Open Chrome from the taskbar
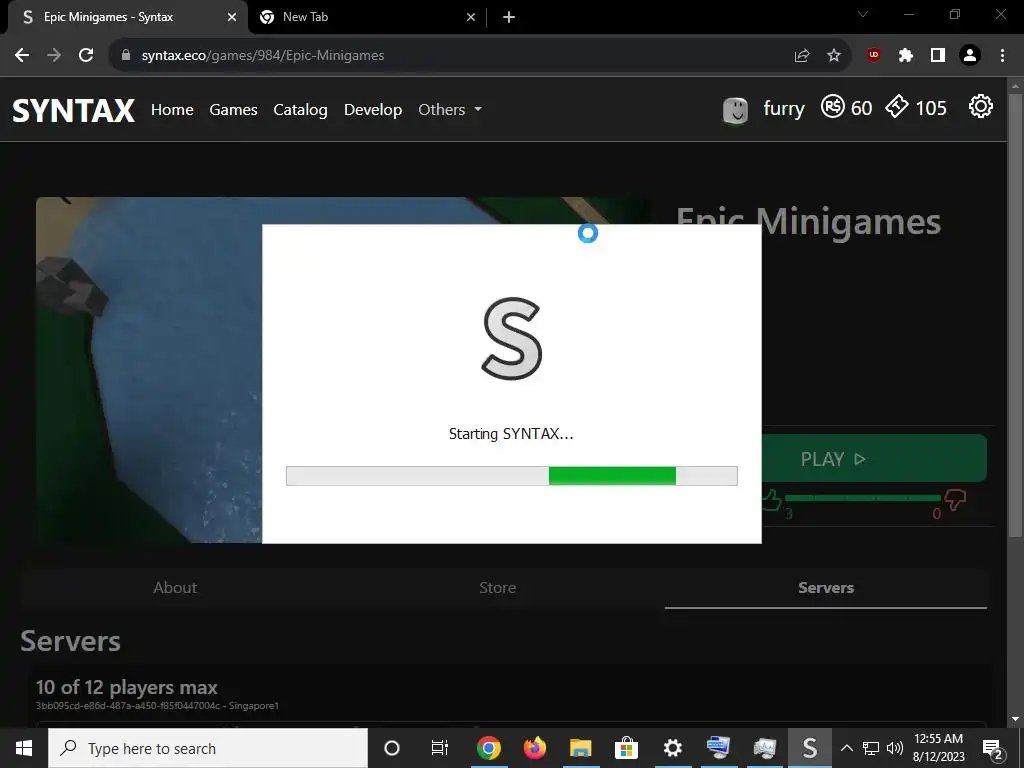The height and width of the screenshot is (768, 1024). [x=488, y=748]
